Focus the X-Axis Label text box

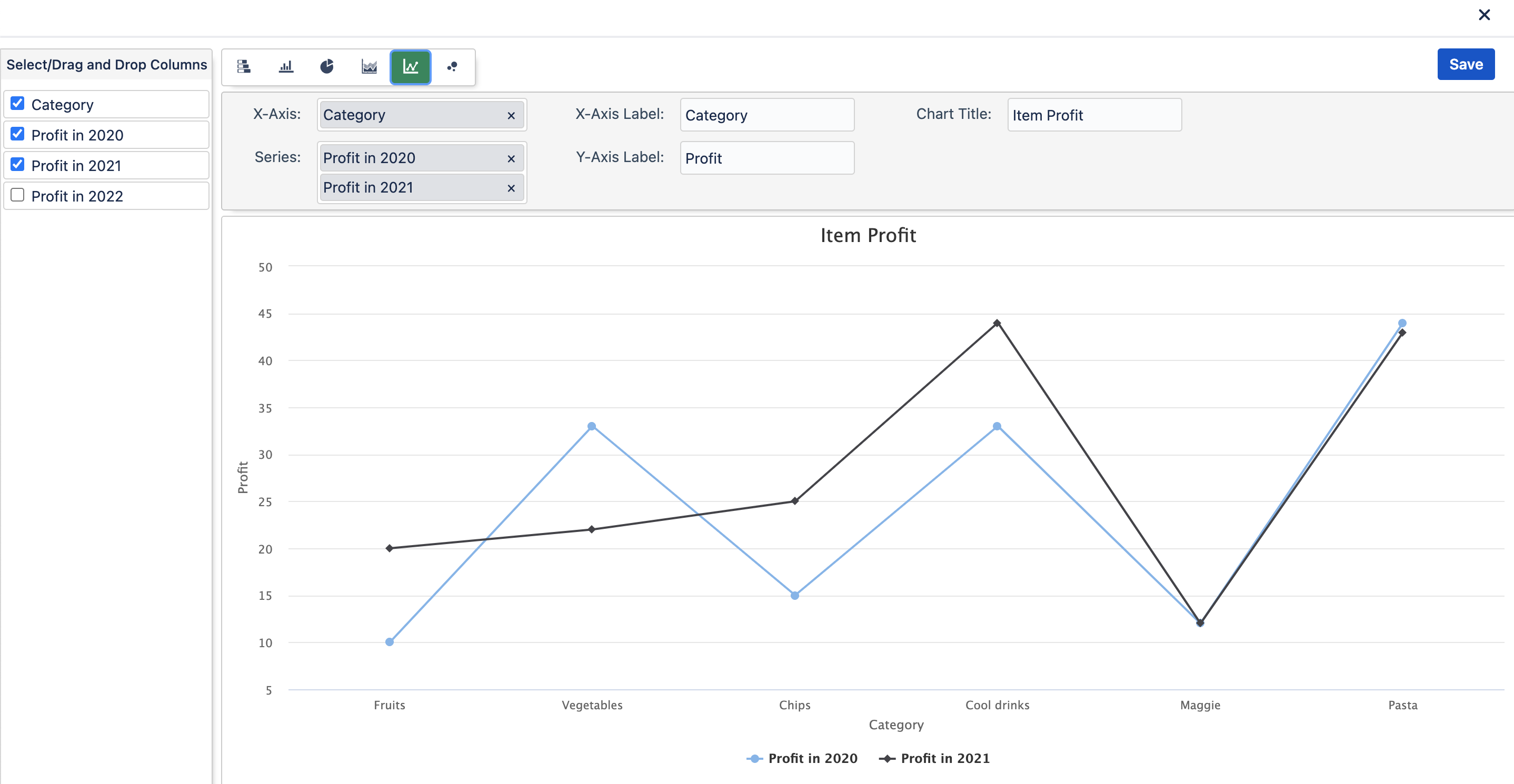tap(766, 115)
